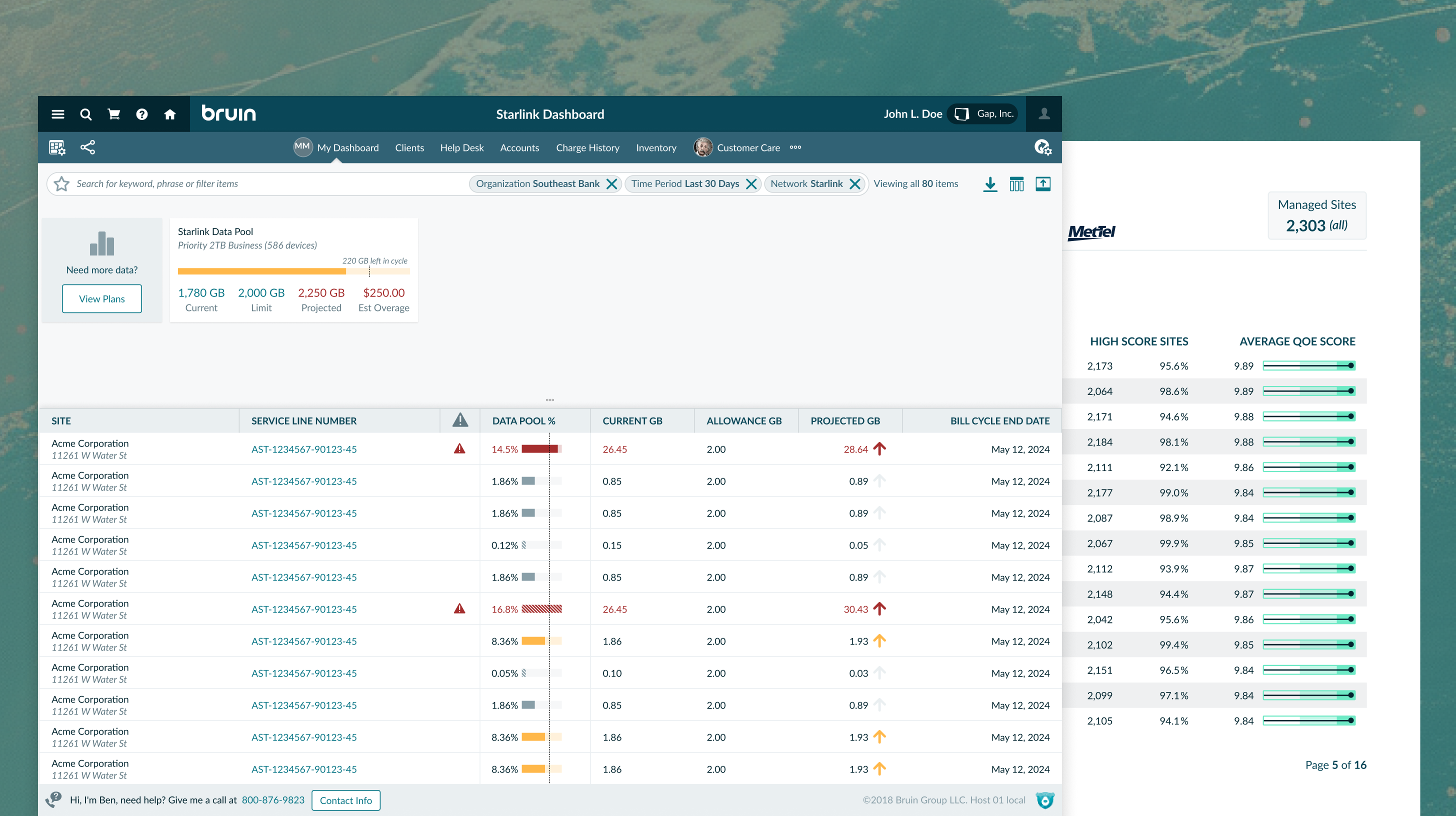Click the phone help icon in footer

[x=53, y=799]
